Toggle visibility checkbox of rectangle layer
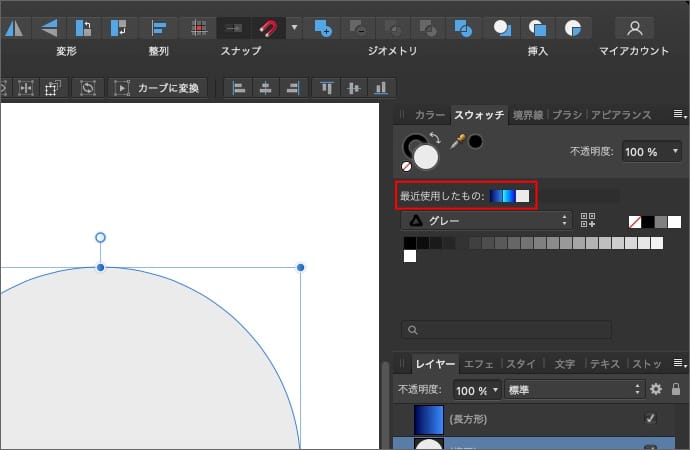Viewport: 690px width, 450px height. click(650, 418)
